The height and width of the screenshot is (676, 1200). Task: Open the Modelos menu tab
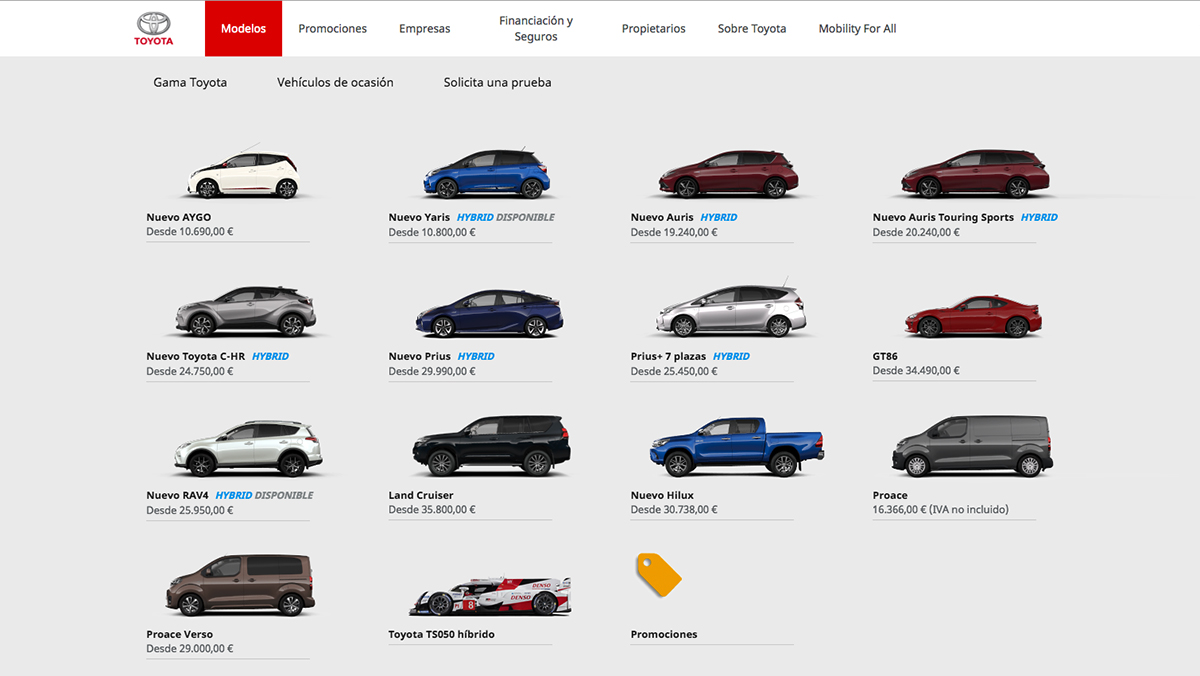243,29
